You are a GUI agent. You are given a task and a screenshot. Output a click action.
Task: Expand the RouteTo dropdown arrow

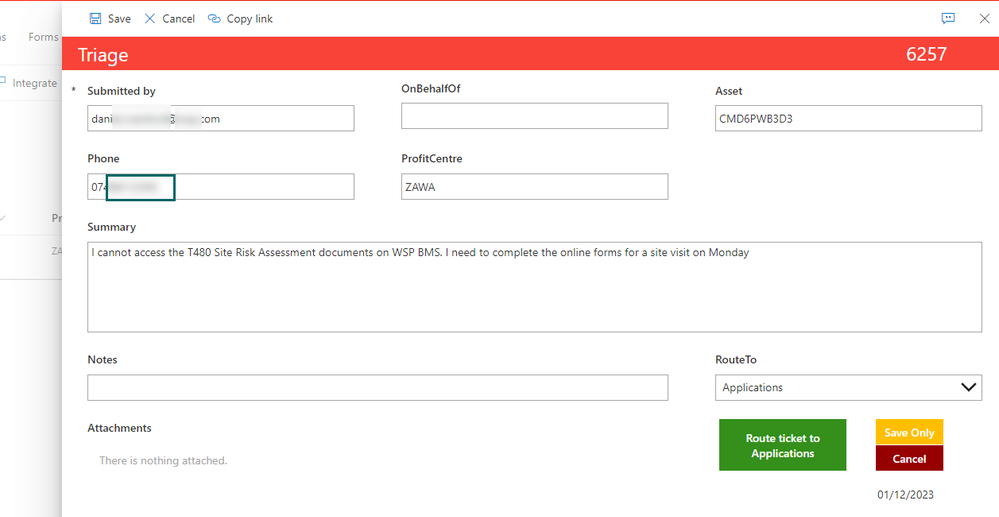968,388
